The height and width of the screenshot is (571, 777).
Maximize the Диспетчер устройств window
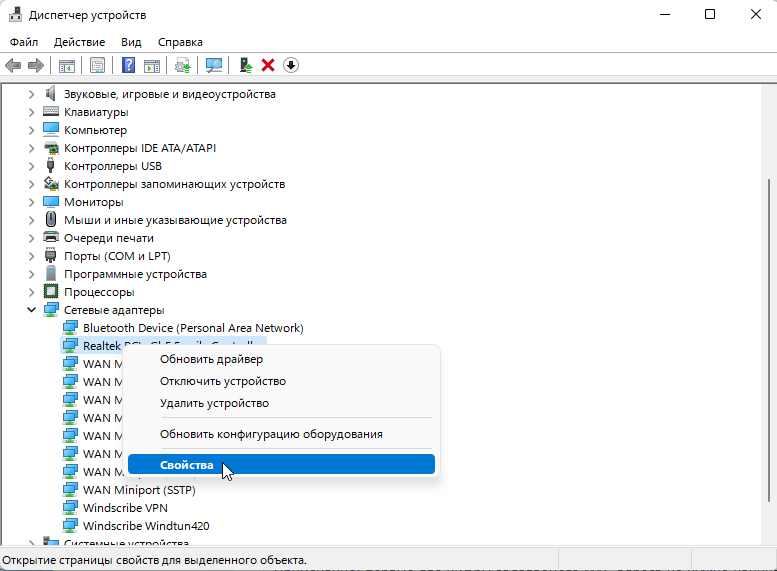710,14
